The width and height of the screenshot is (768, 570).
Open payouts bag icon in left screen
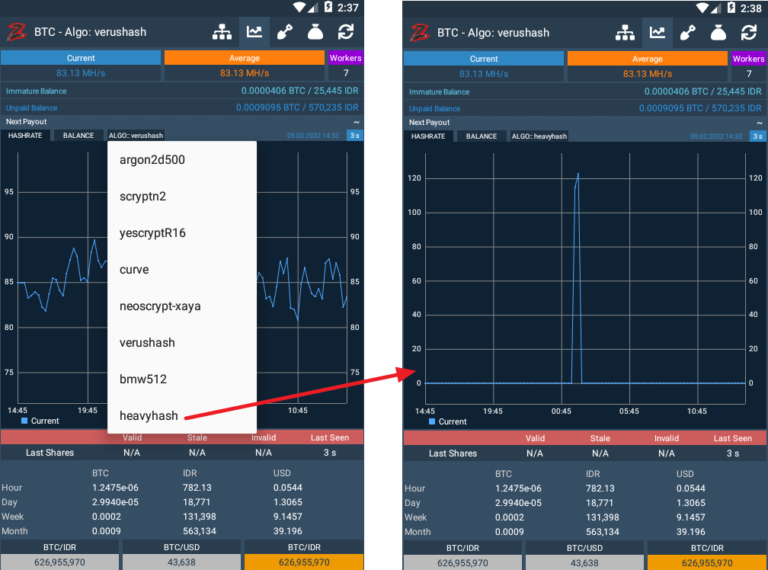(315, 32)
